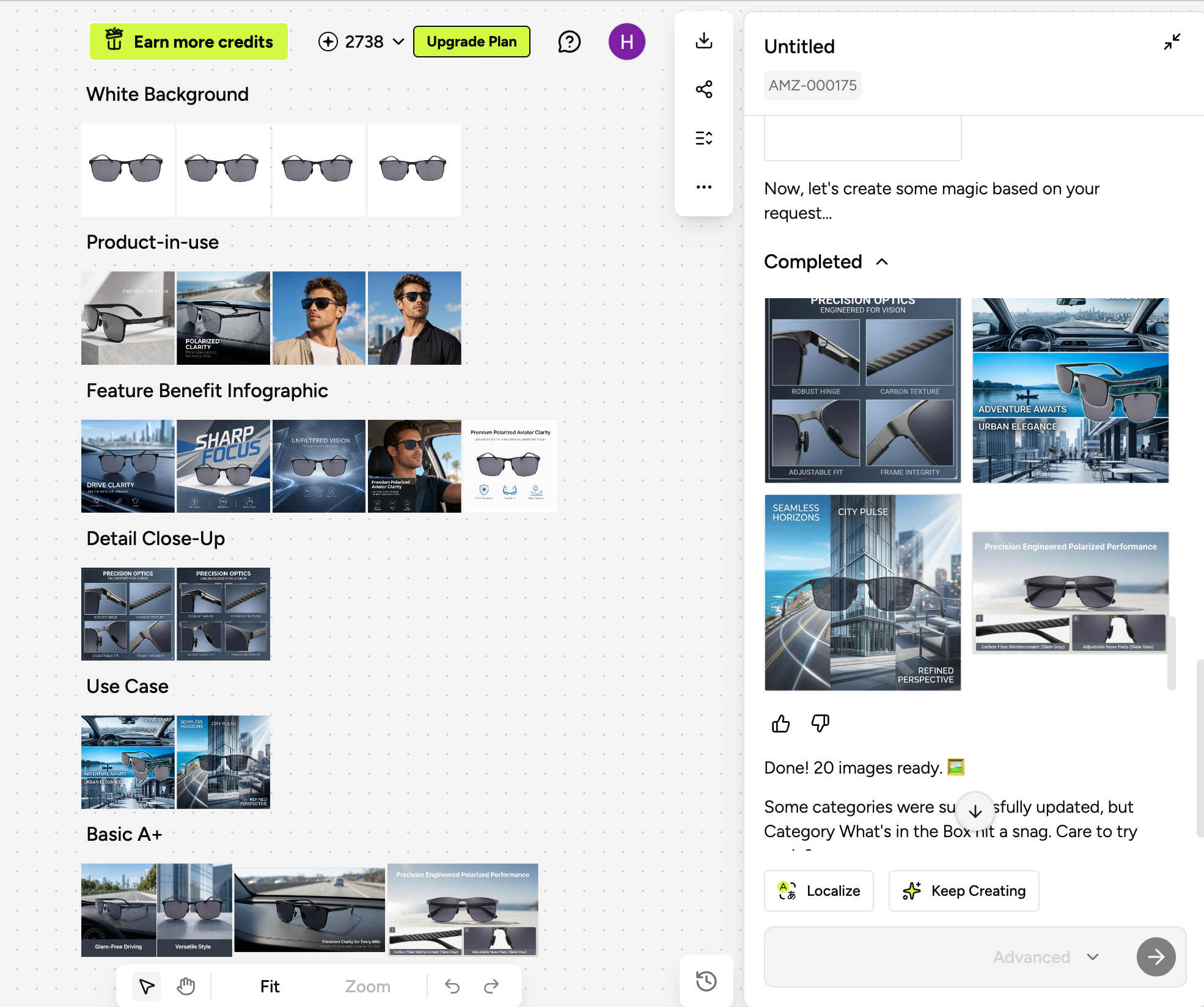
Task: Click the Upgrade Plan button
Action: (471, 42)
